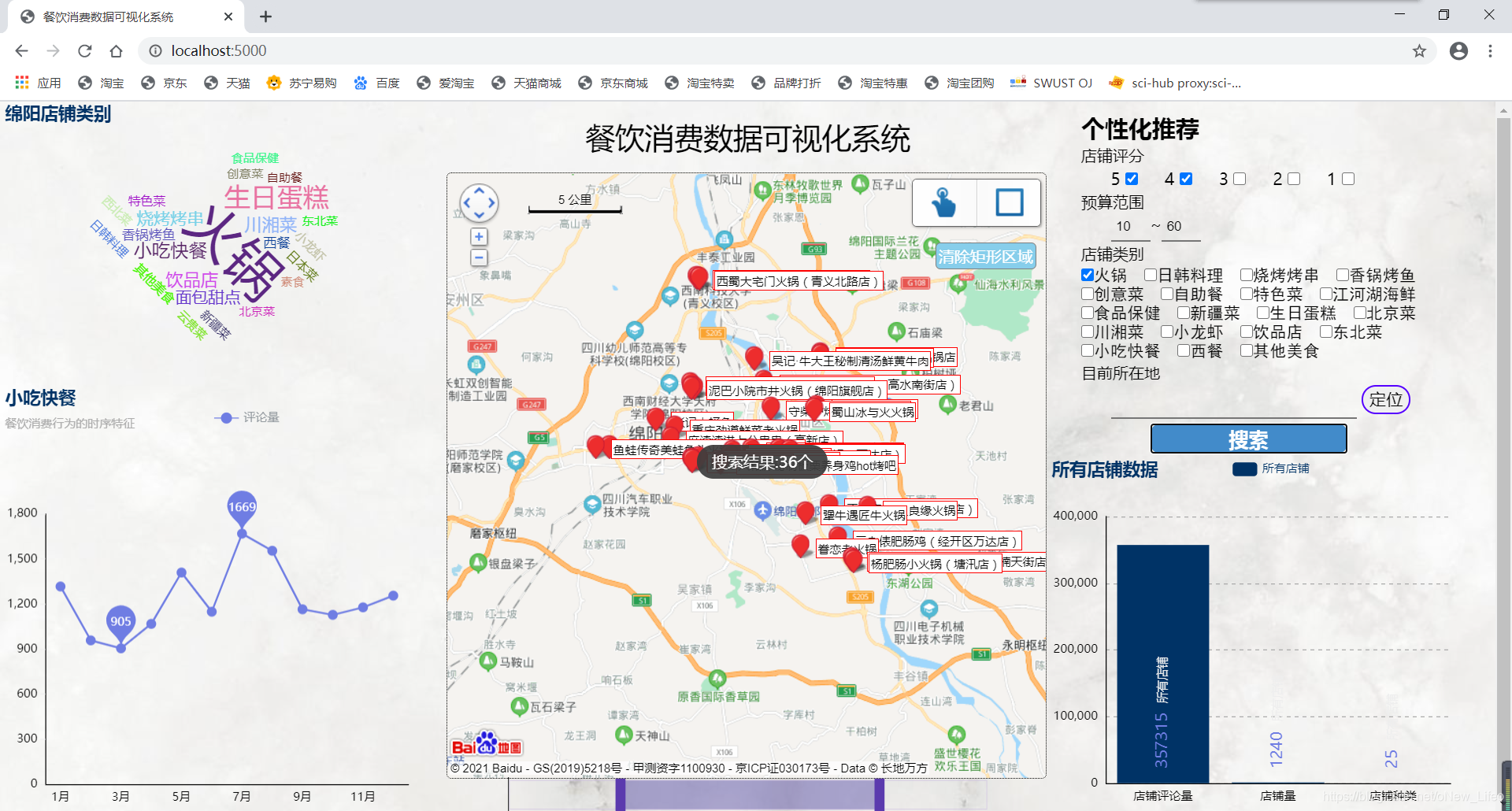Viewport: 1512px width, 811px height.
Task: Click the maximum budget field showing 60
Action: pyautogui.click(x=1180, y=227)
